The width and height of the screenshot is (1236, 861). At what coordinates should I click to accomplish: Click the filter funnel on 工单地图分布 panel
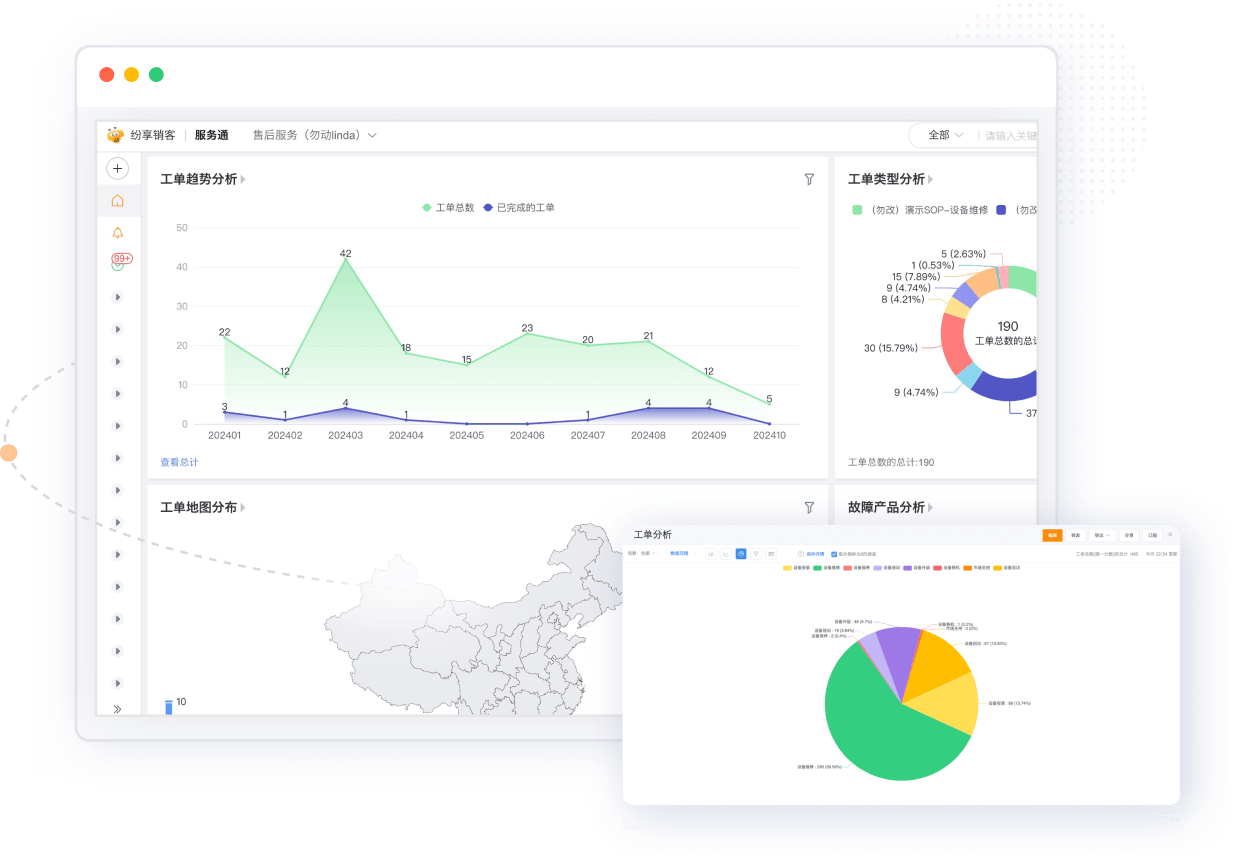coord(809,507)
